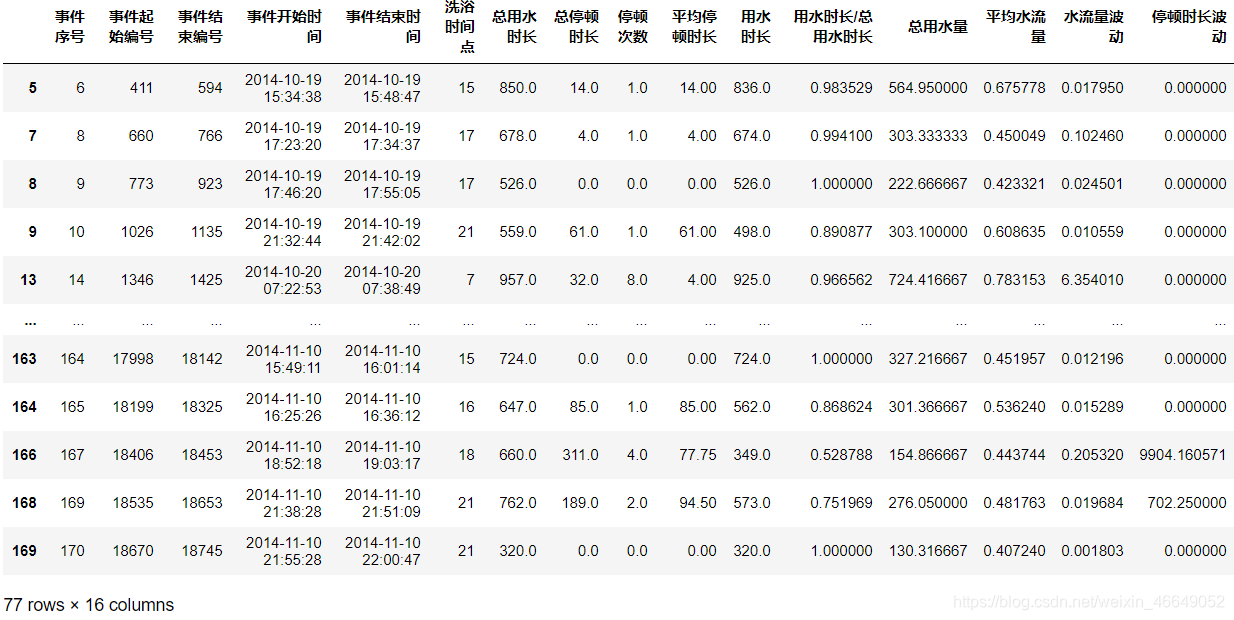Click ratio value 0.890877

pos(841,232)
